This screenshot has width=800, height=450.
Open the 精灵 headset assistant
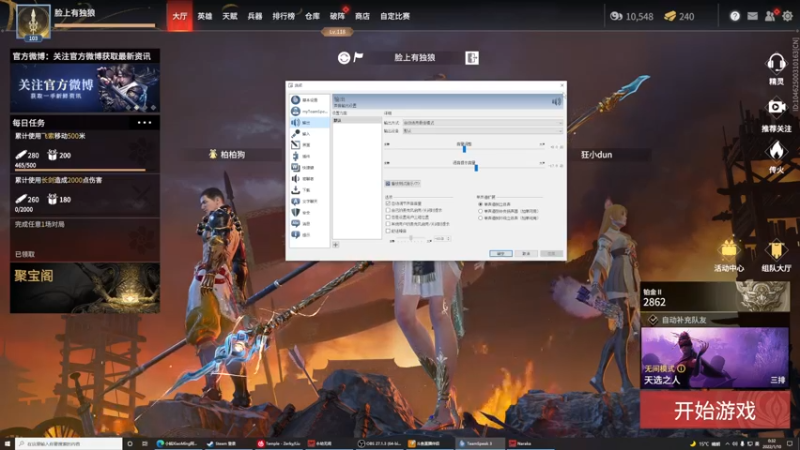point(776,69)
